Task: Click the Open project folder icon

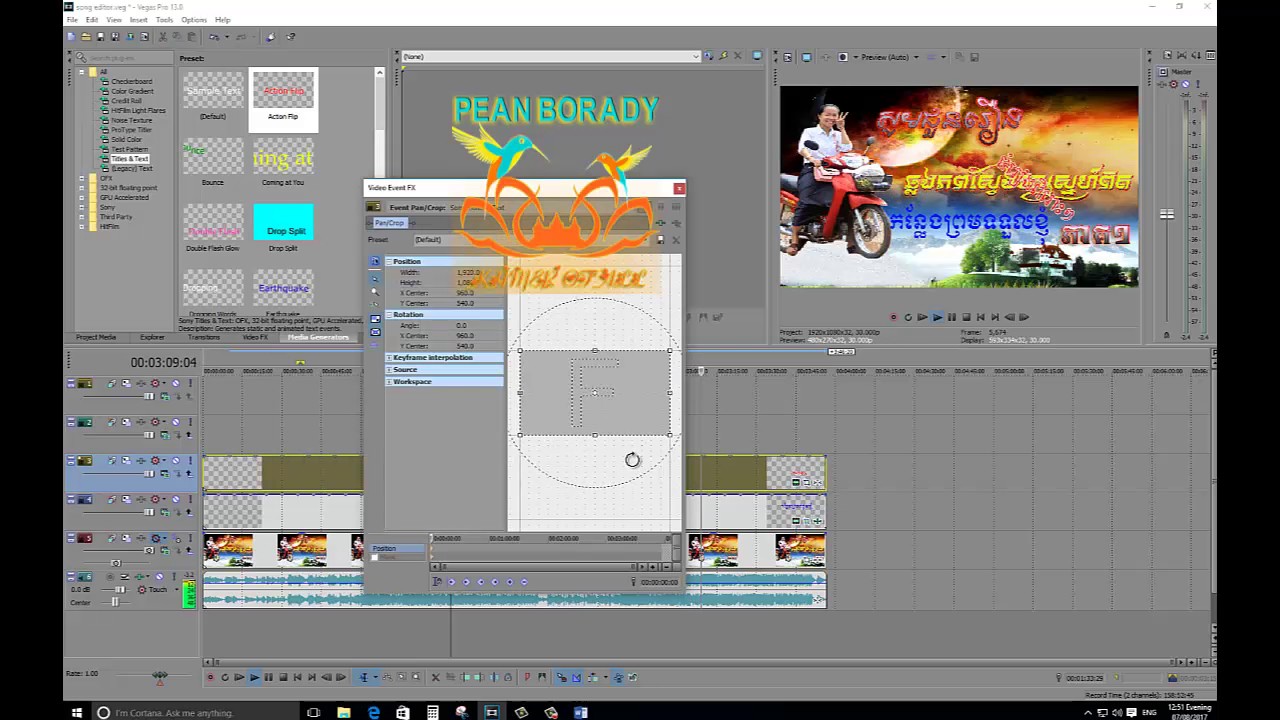Action: (x=86, y=37)
